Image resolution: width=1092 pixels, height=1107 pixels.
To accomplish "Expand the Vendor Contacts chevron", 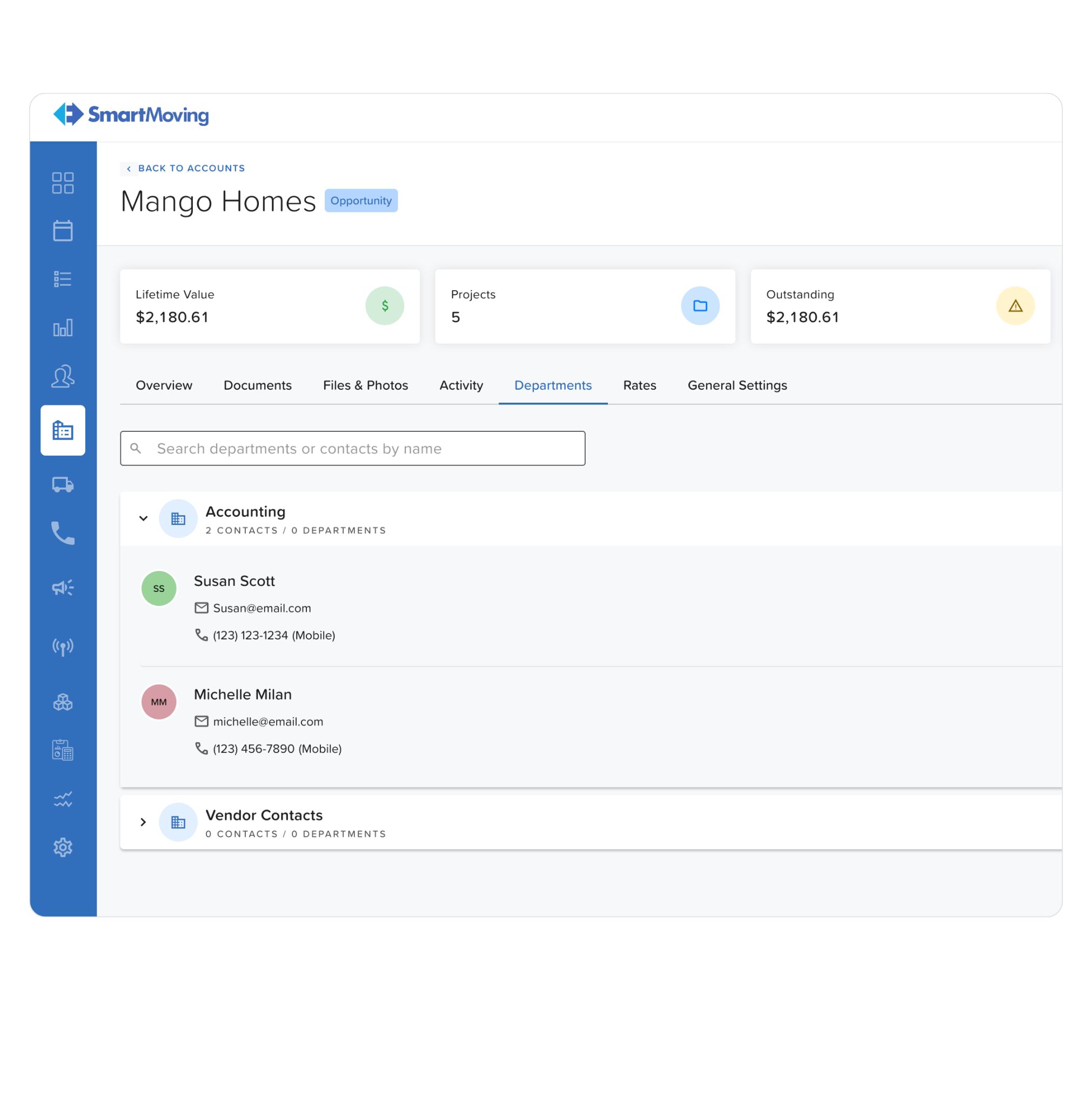I will coord(143,822).
